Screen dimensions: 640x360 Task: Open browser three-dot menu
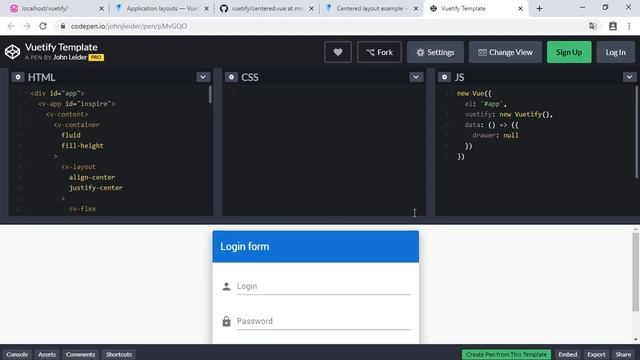coord(629,26)
